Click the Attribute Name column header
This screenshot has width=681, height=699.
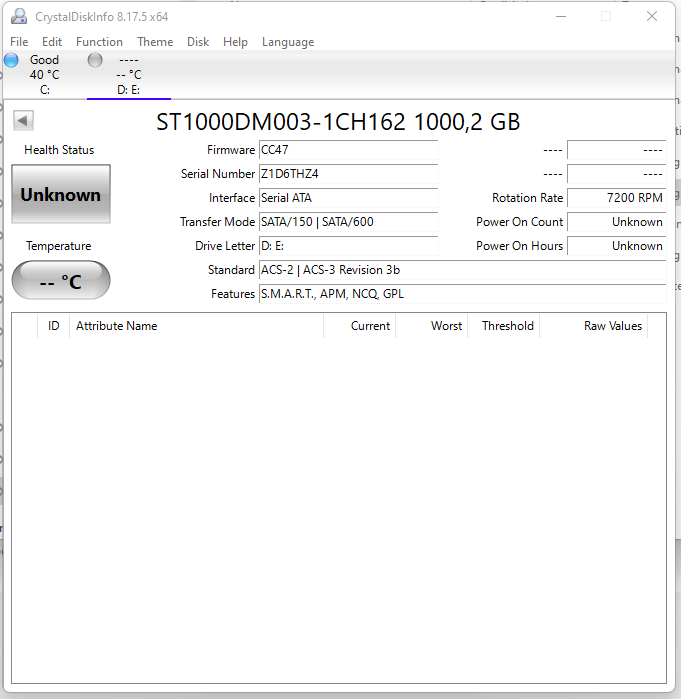197,326
